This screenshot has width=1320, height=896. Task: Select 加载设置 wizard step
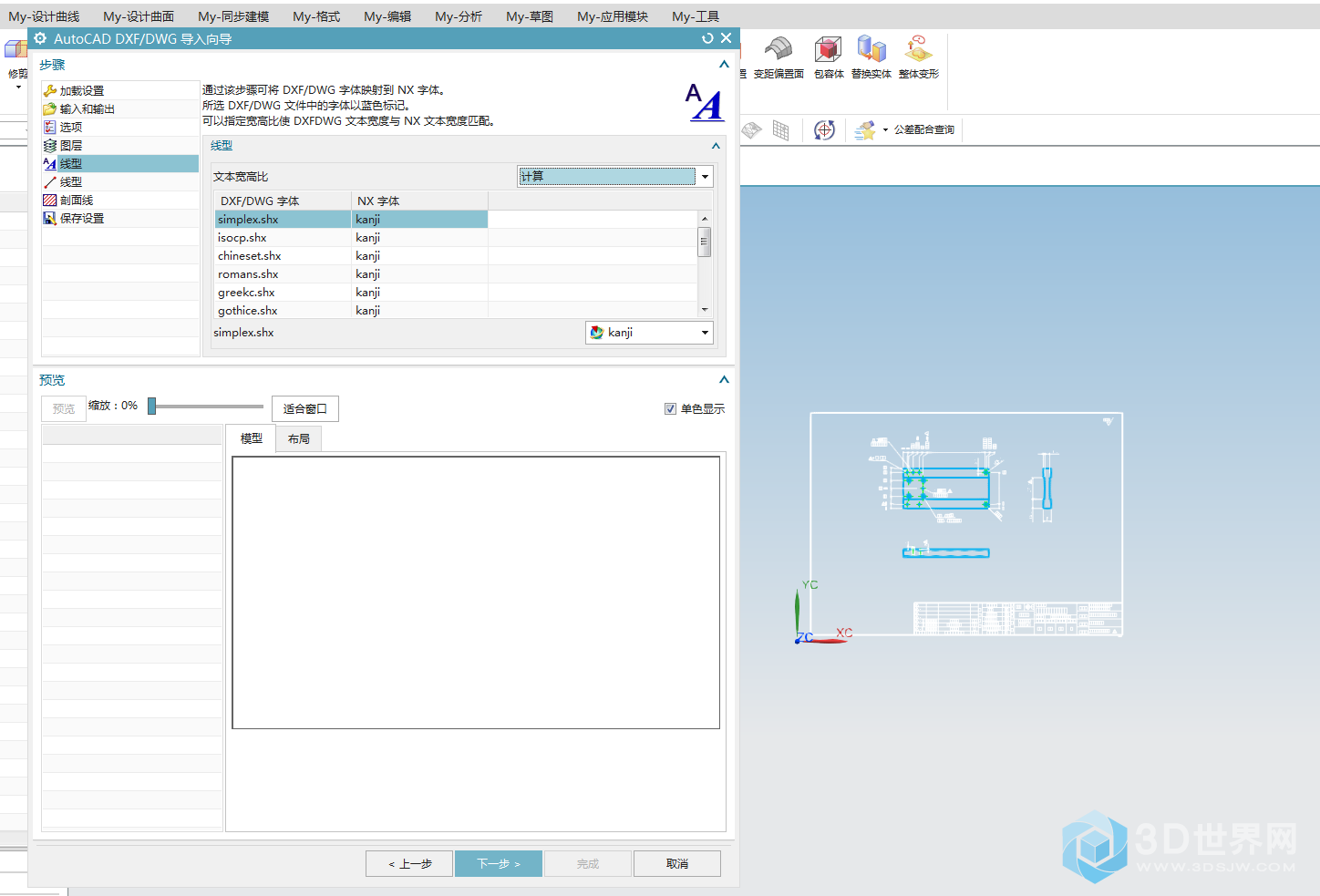point(120,90)
